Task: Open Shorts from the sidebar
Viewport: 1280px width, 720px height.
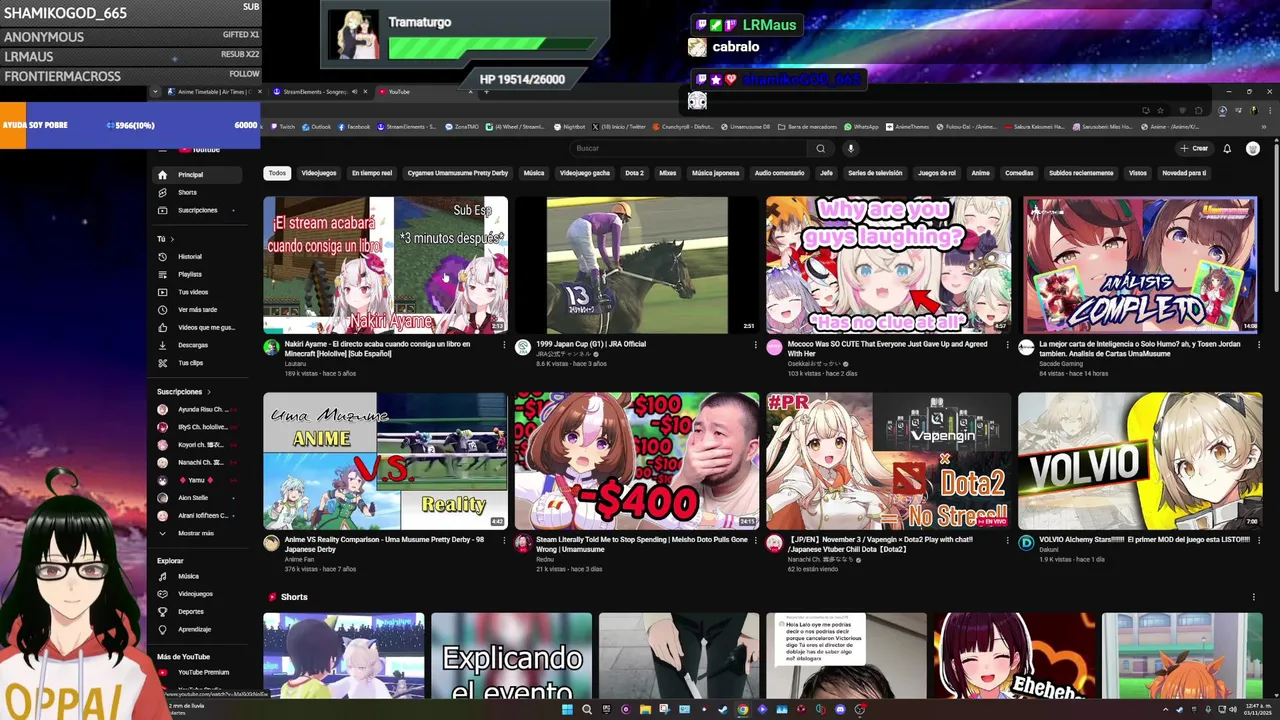Action: (198, 192)
